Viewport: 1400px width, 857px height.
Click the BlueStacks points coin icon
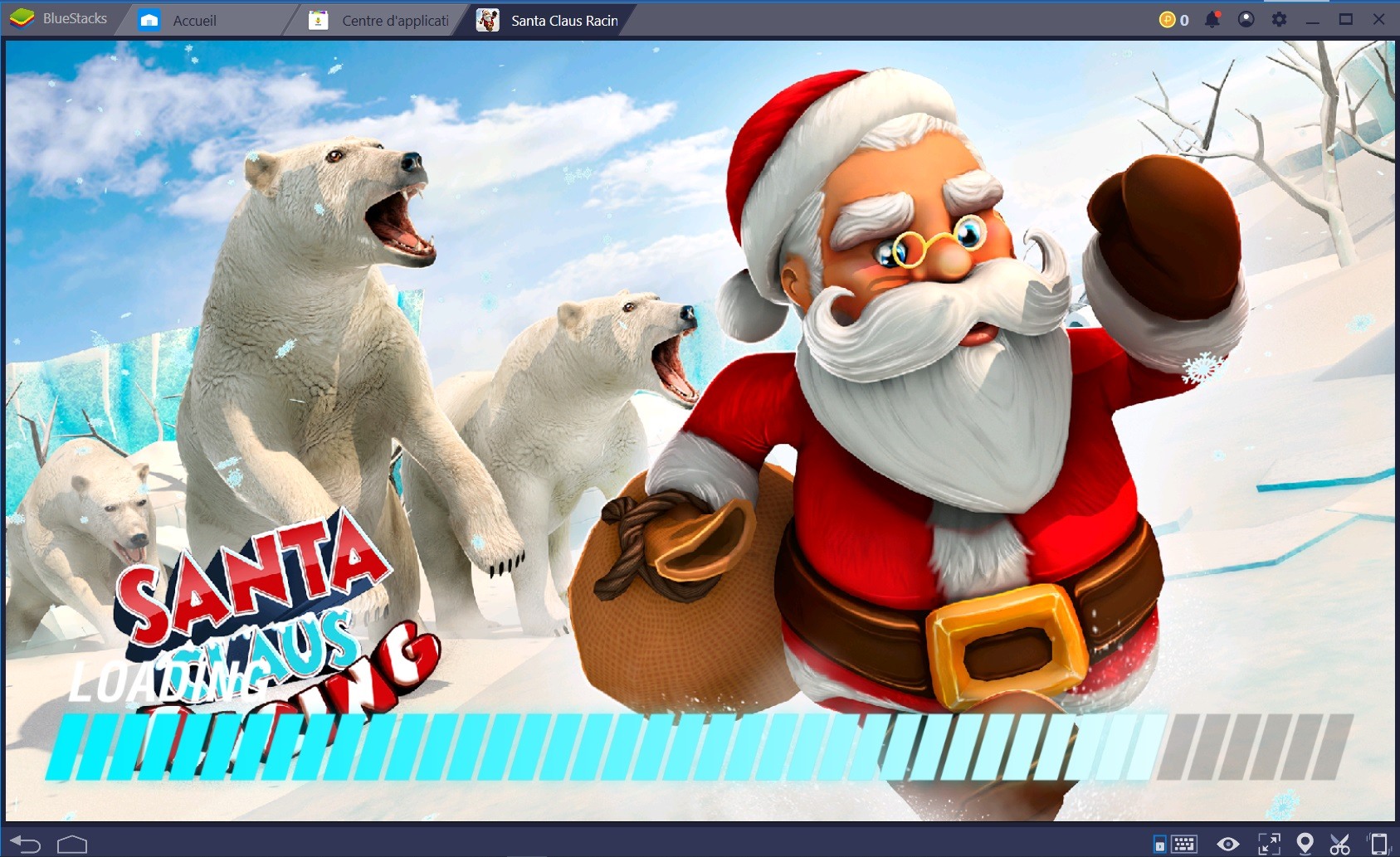pos(1167,20)
